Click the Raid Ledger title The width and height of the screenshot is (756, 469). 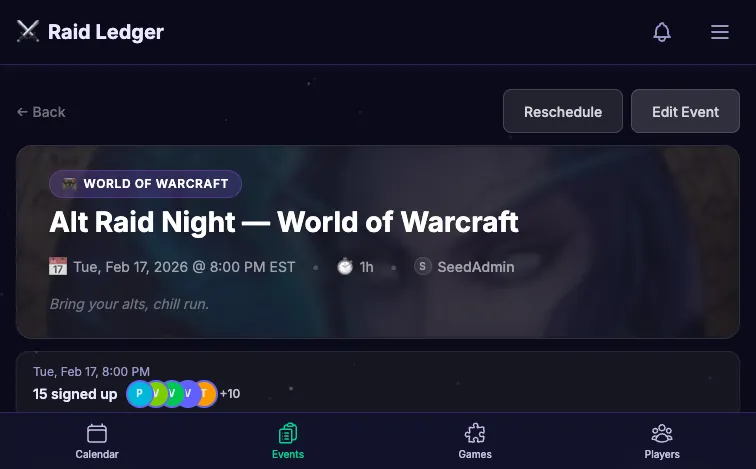[106, 32]
